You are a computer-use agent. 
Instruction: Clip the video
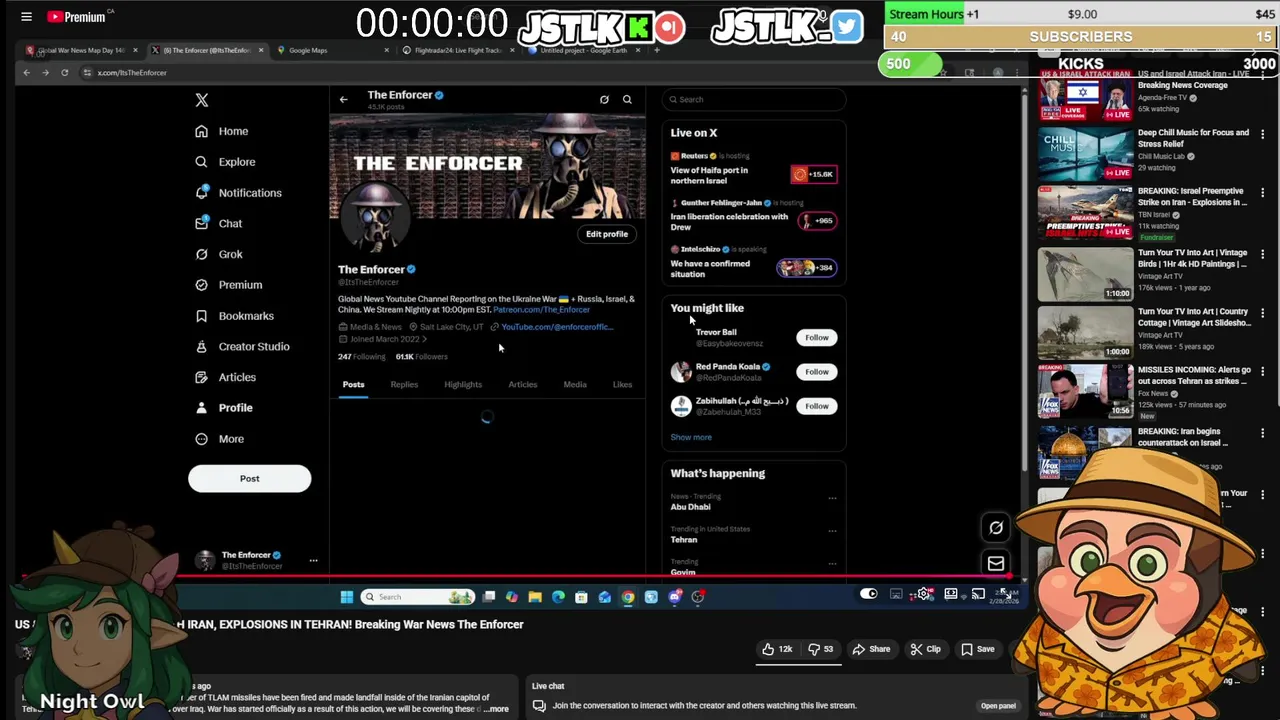[925, 649]
